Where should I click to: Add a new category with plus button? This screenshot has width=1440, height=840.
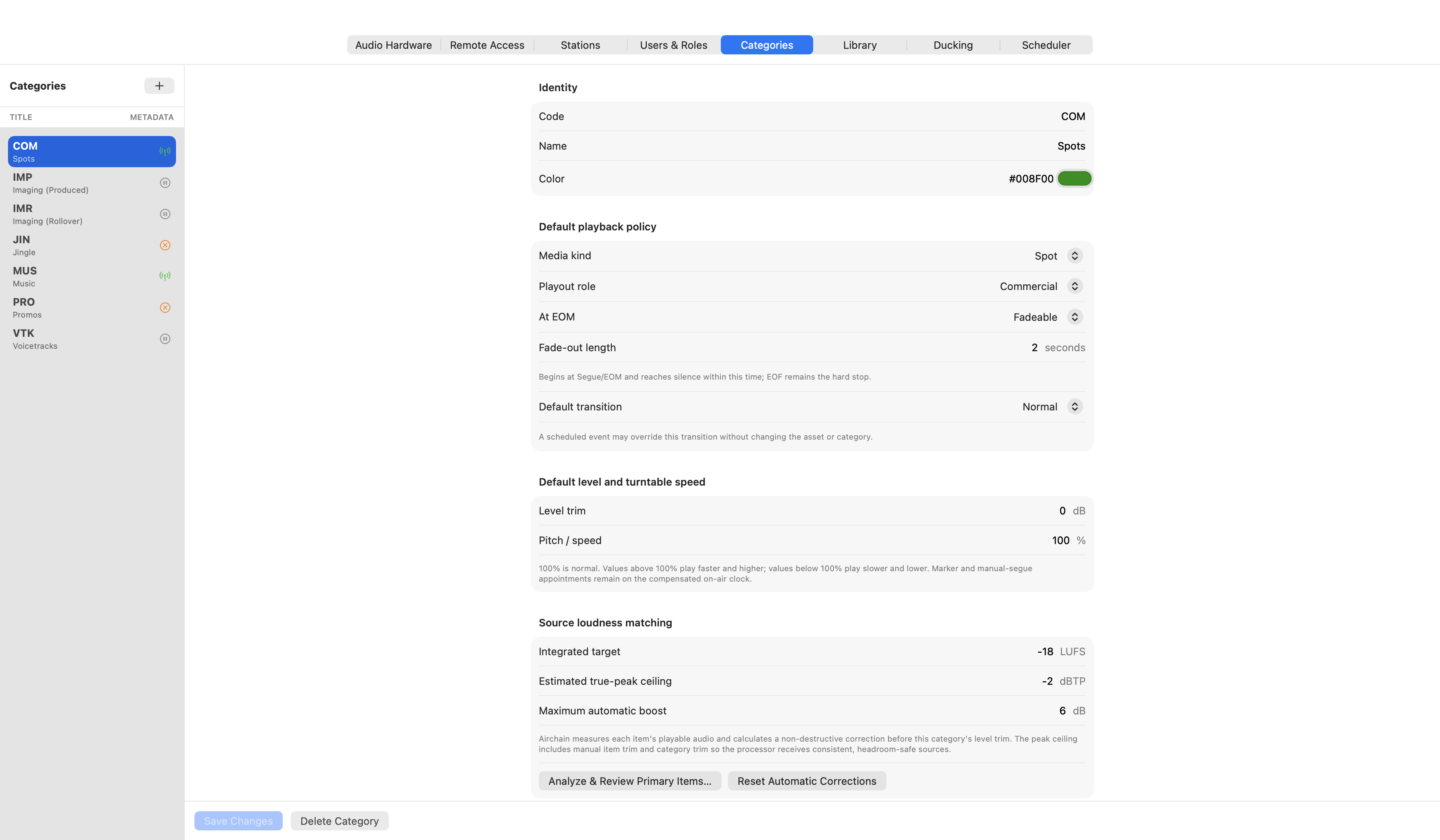(159, 86)
